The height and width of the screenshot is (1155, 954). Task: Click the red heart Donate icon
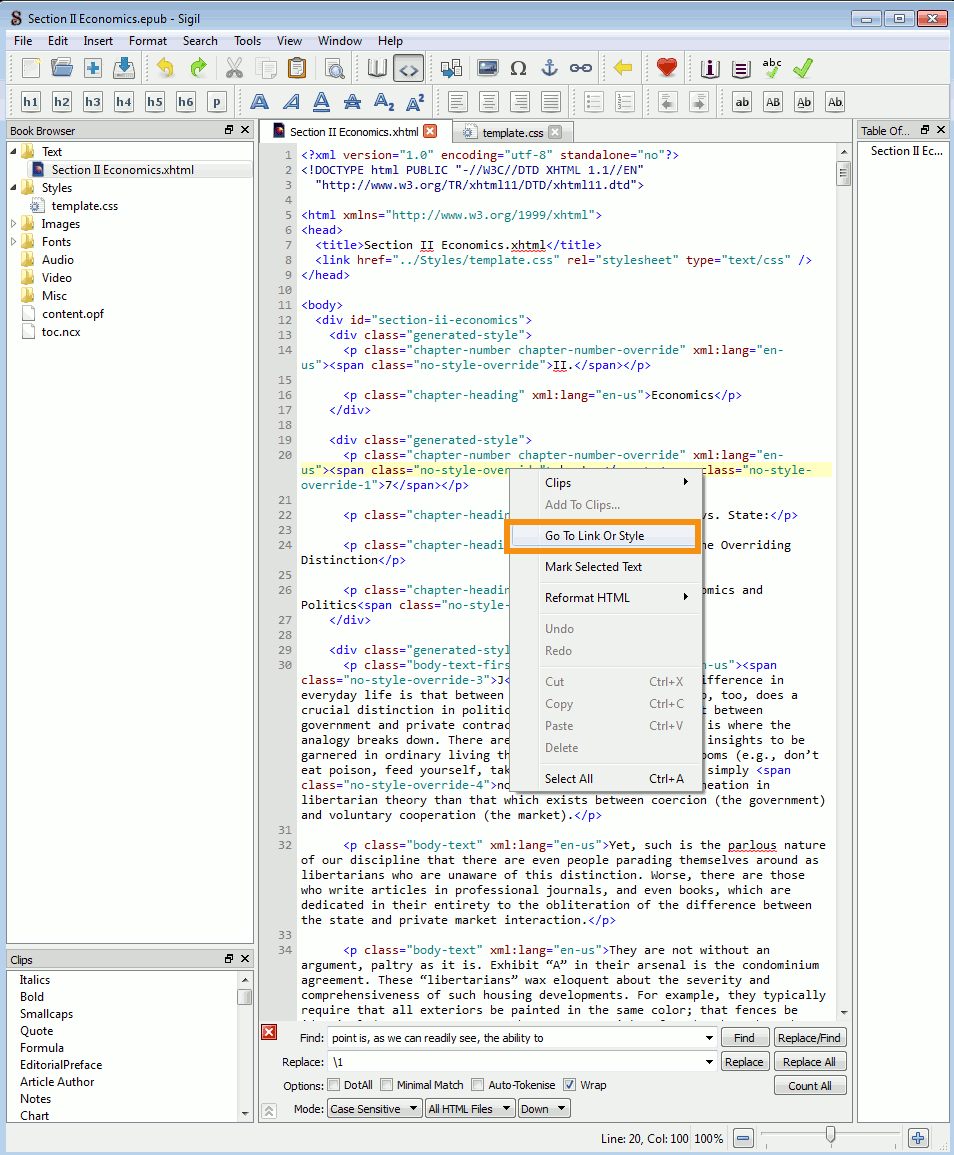[667, 68]
